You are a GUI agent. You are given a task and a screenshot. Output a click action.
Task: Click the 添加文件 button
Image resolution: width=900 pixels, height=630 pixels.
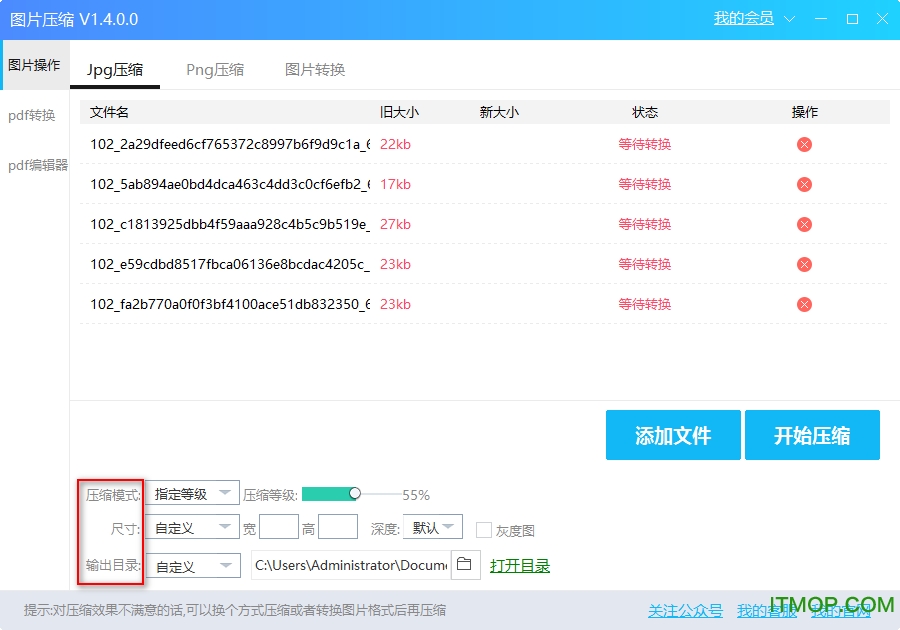pyautogui.click(x=673, y=435)
